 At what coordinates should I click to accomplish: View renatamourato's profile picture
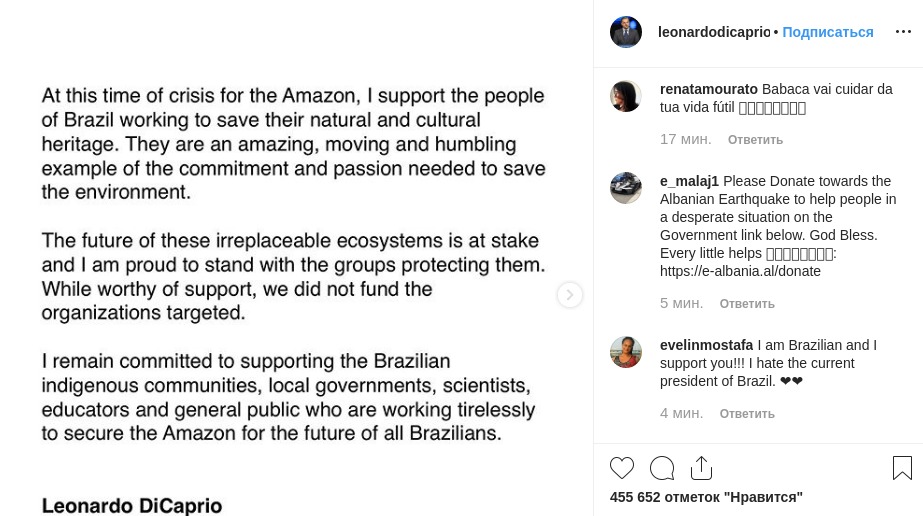[626, 96]
